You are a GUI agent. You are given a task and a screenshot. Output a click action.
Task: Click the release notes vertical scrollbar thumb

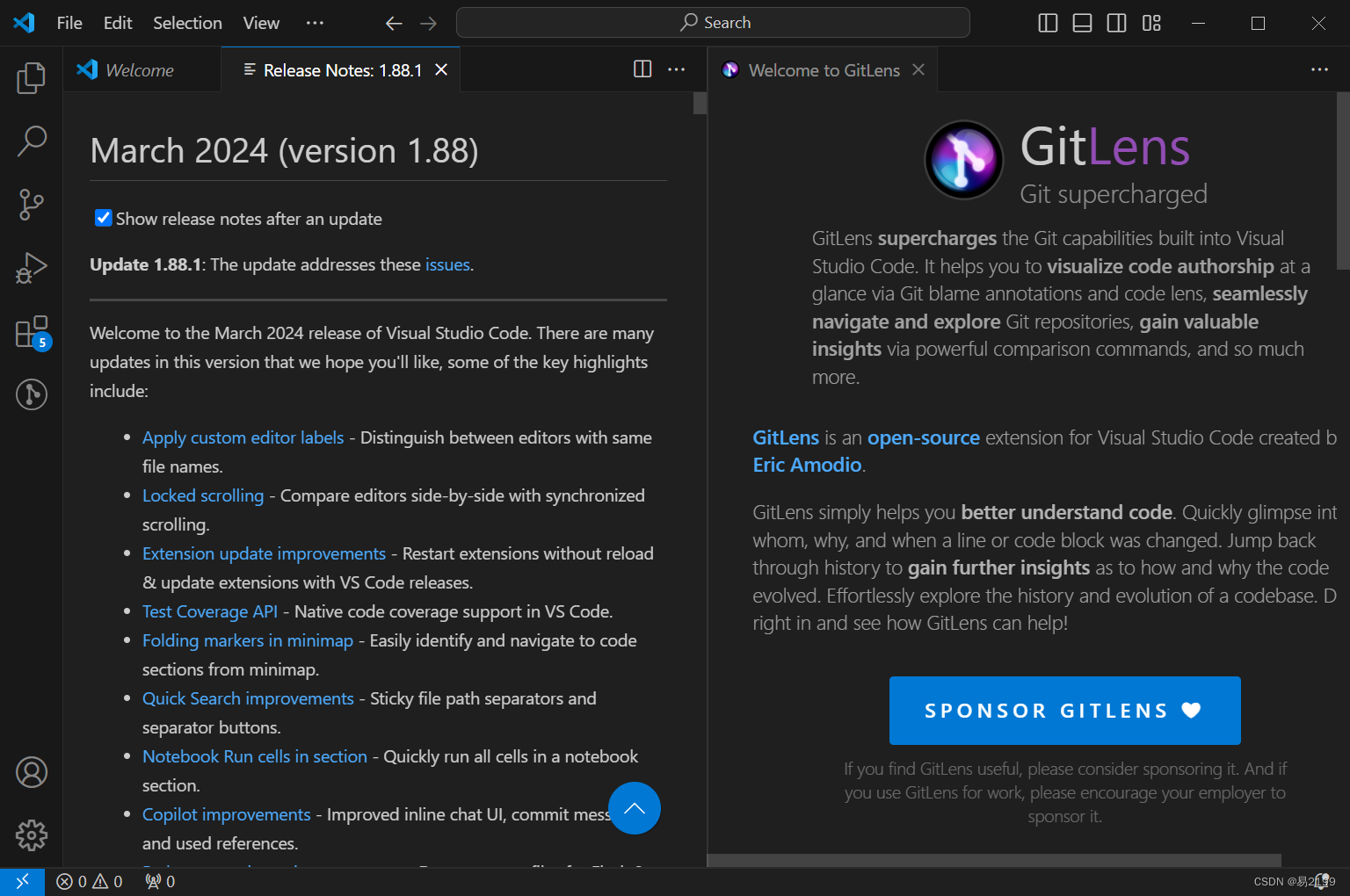(x=700, y=103)
